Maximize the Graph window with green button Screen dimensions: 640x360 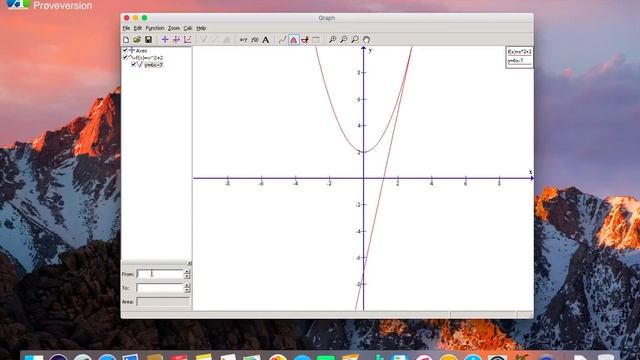(x=144, y=18)
